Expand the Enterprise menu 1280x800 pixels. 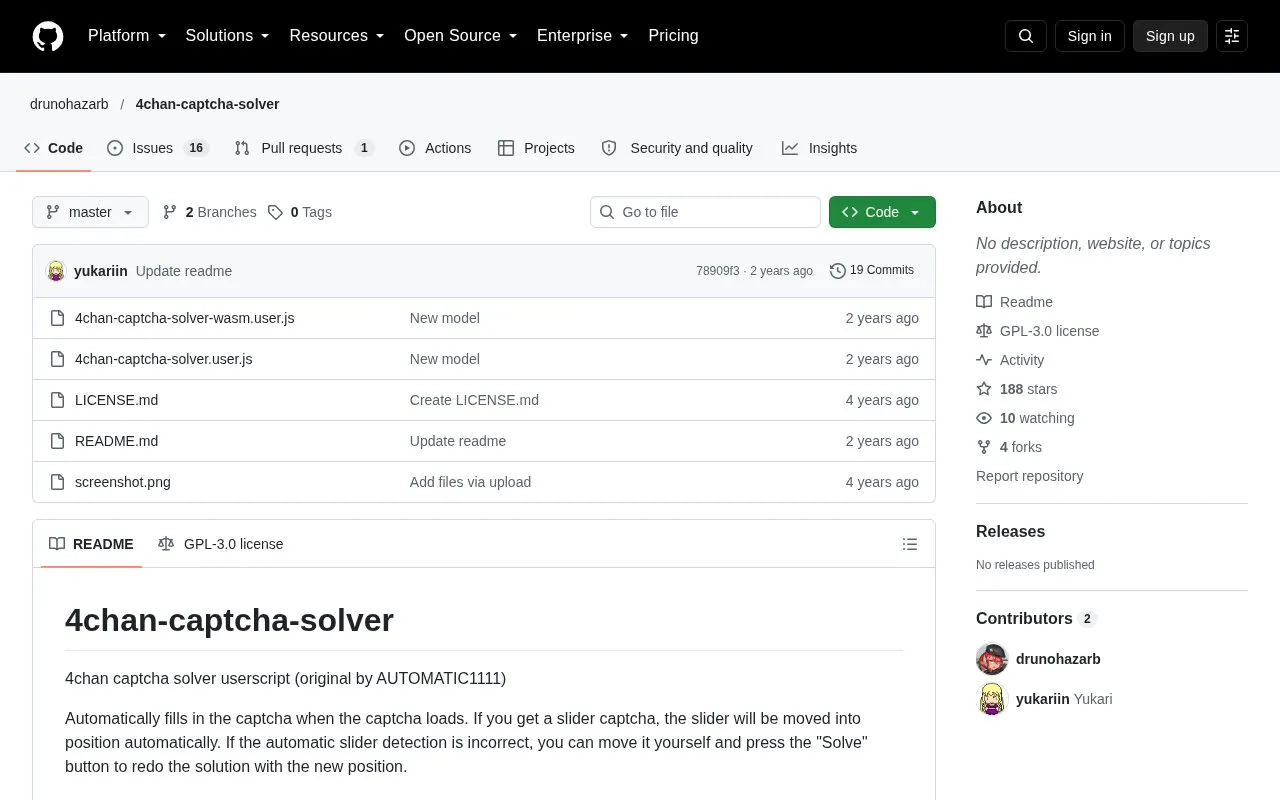click(583, 36)
